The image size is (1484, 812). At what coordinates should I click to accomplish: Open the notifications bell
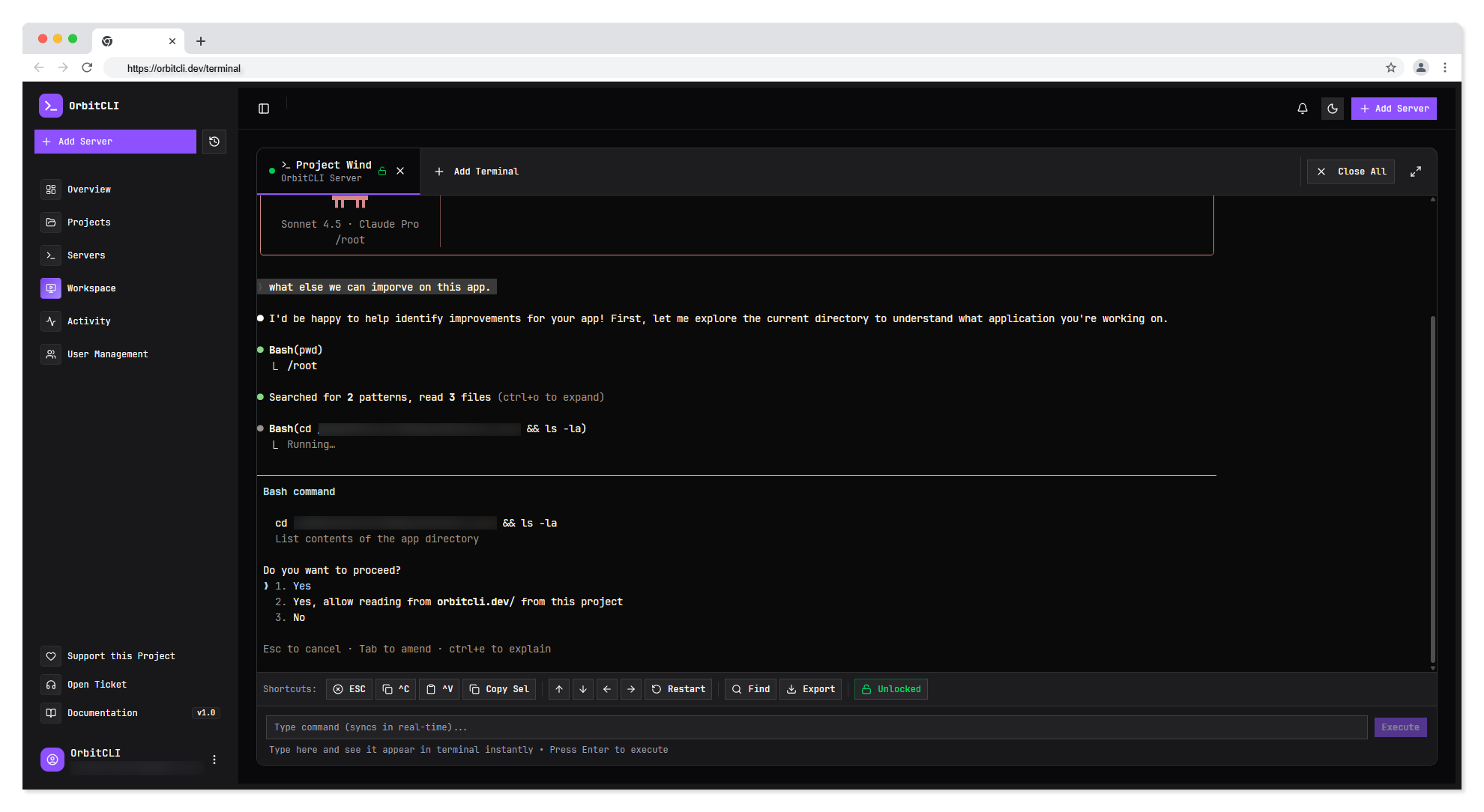click(x=1302, y=108)
